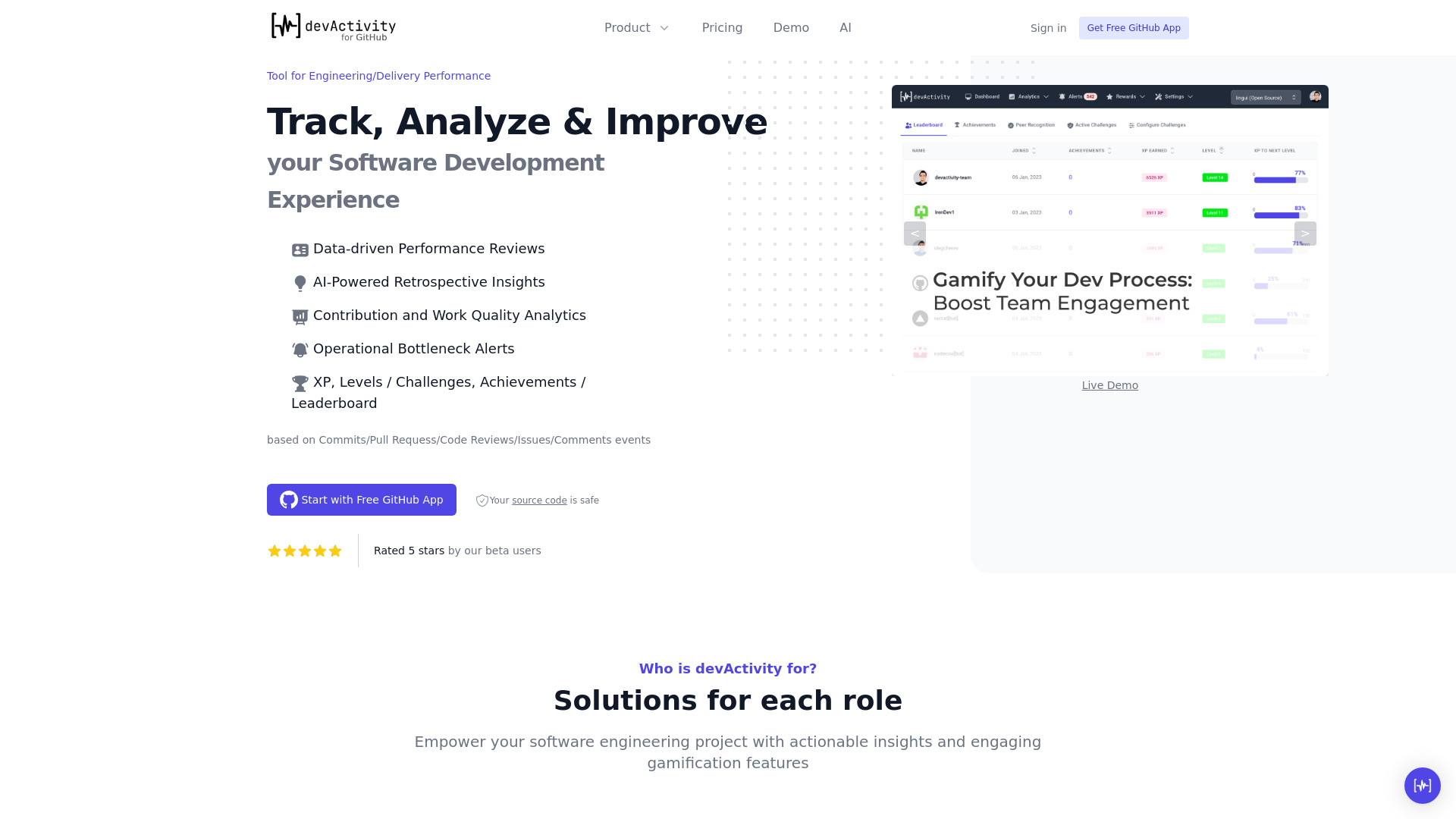Select the Pricing menu item

click(x=722, y=27)
